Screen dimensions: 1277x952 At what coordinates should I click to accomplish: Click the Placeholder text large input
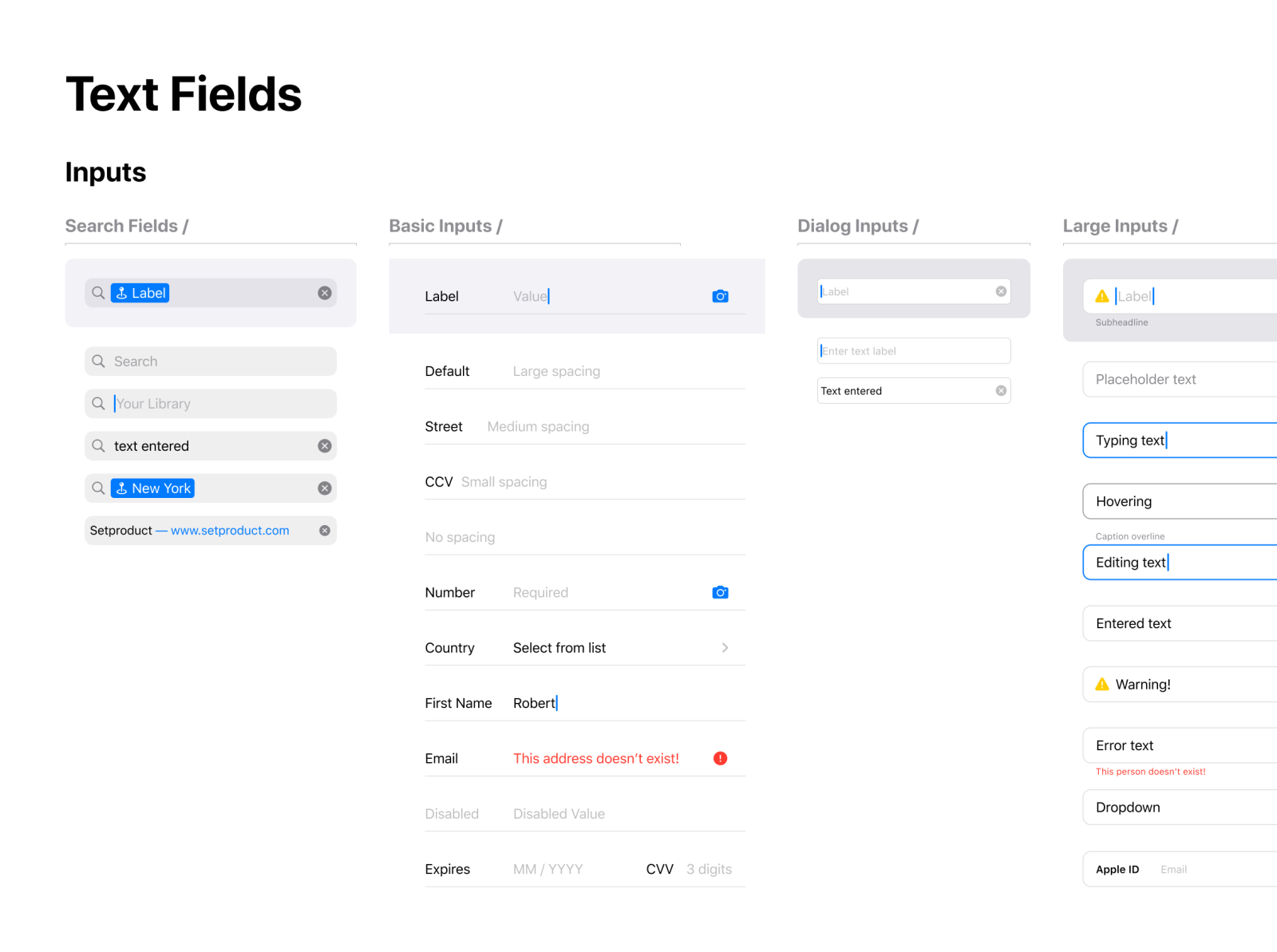[x=1180, y=379]
